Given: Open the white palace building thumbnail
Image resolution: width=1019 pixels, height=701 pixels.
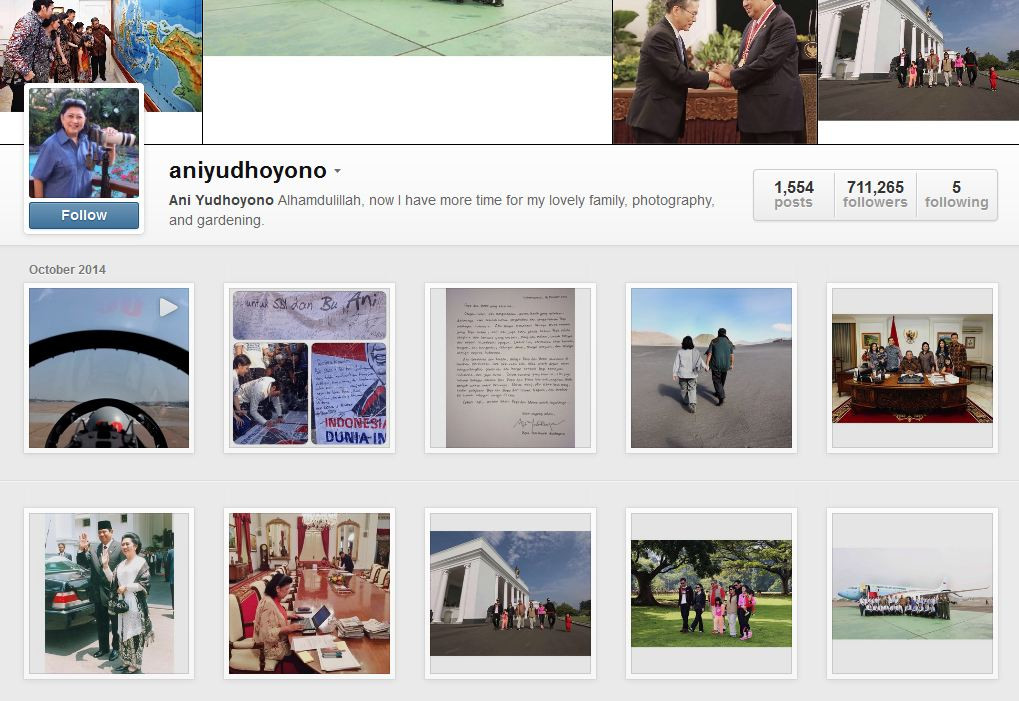Looking at the screenshot, I should (x=510, y=593).
